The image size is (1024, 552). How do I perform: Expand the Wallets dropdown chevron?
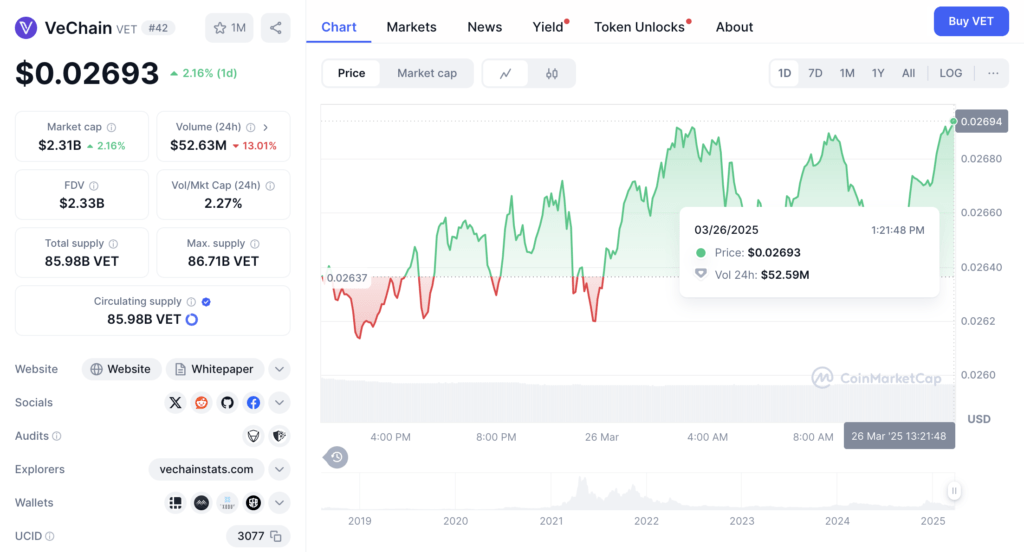pyautogui.click(x=280, y=502)
